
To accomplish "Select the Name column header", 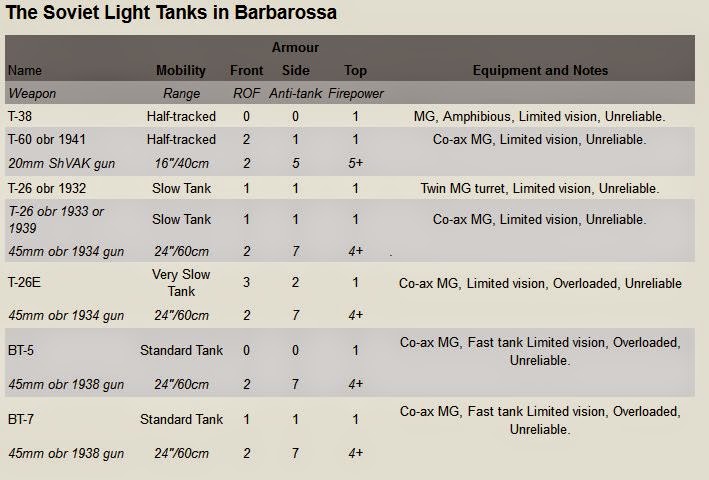I will tap(25, 71).
